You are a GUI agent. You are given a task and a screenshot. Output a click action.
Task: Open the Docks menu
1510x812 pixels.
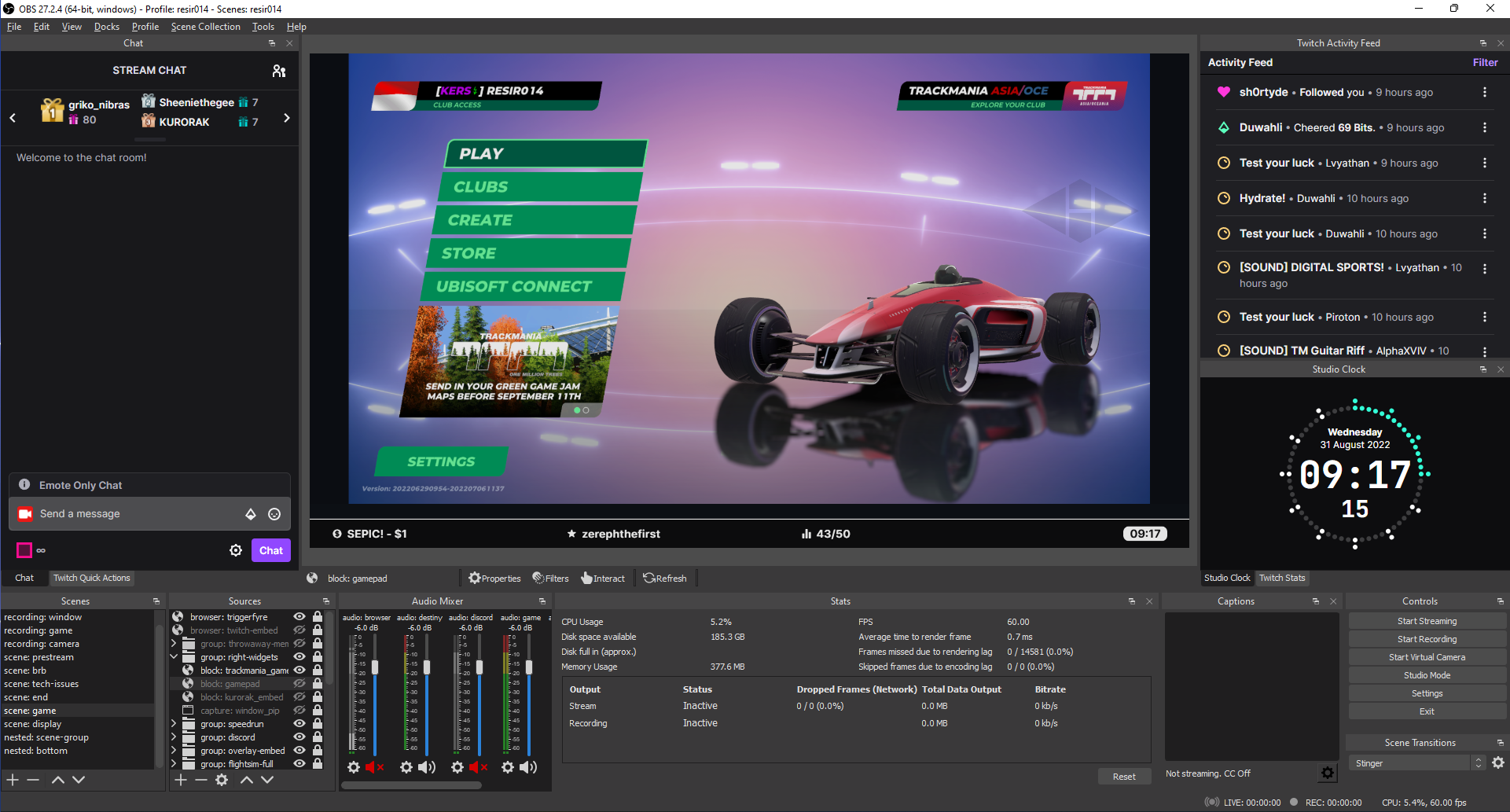(x=107, y=27)
